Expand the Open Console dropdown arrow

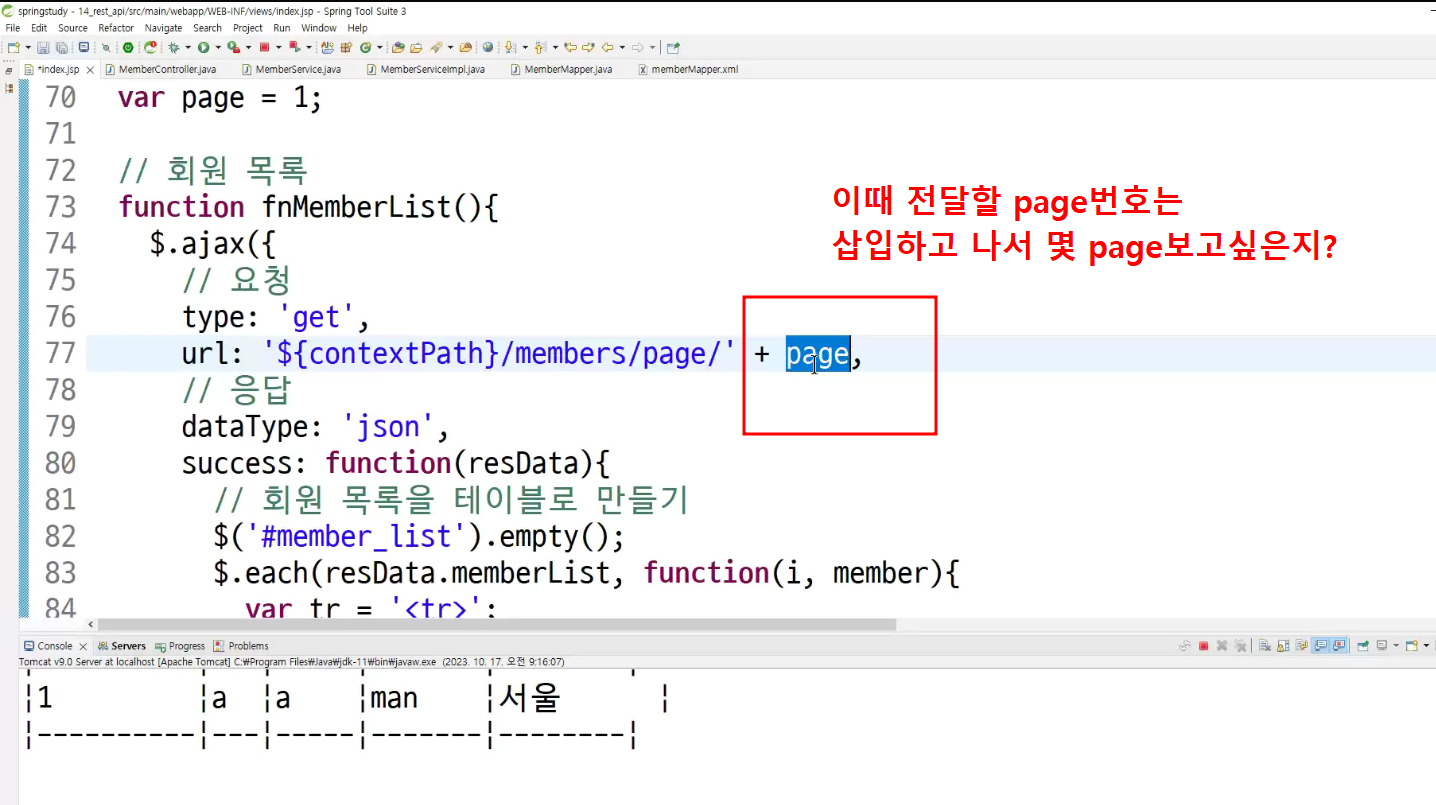1426,646
